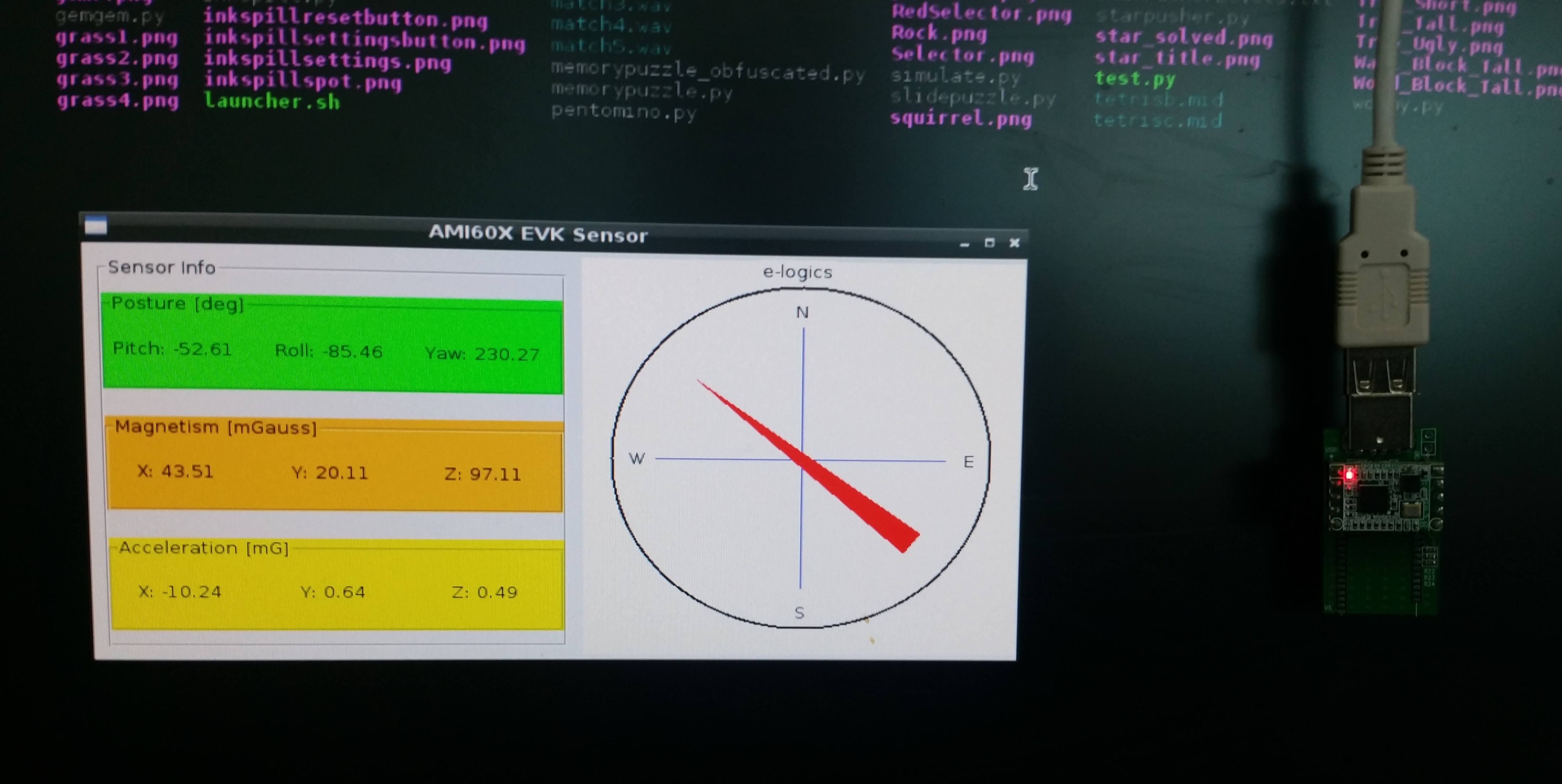Screen dimensions: 1562x784
Task: Click the AMI60X EVK Sensor window menu icon
Action: tap(96, 226)
